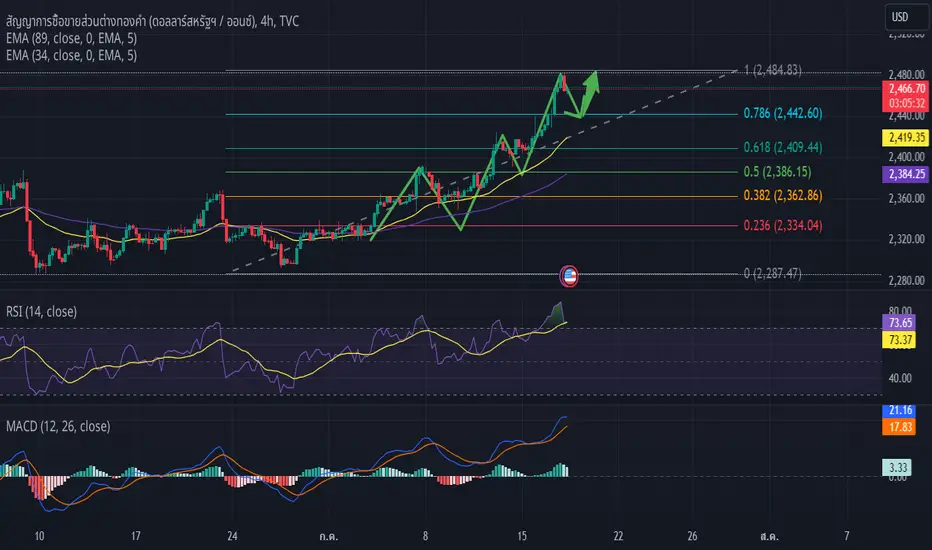This screenshot has height=550, width=932.
Task: Click the 2,320.00 price scale label
Action: (906, 239)
